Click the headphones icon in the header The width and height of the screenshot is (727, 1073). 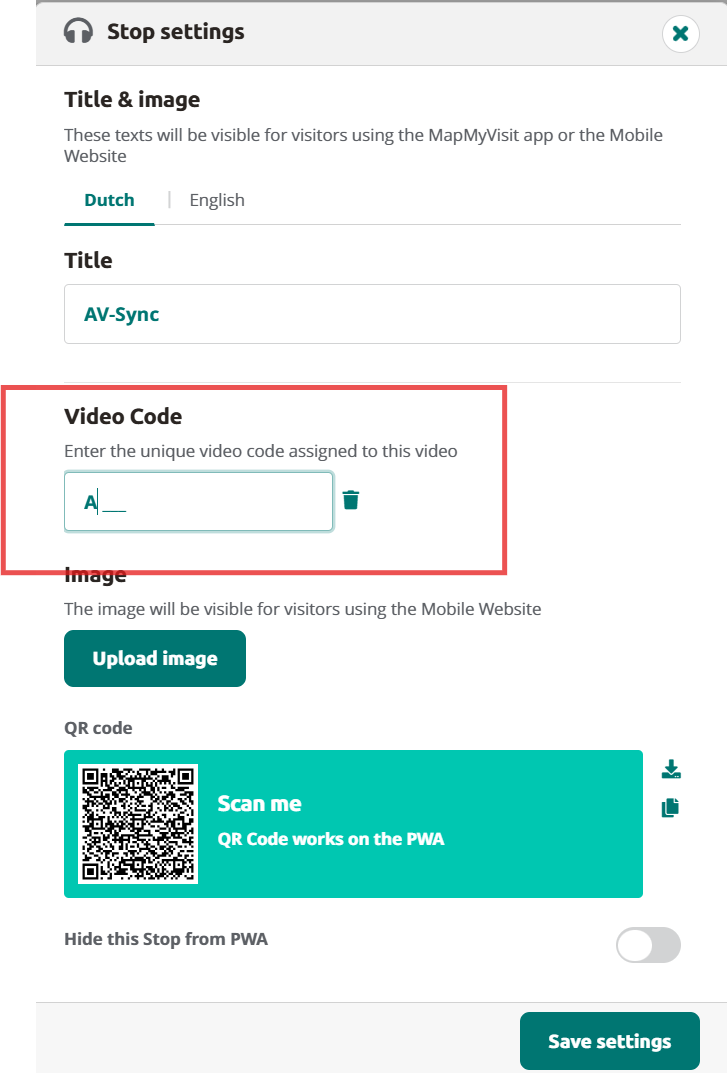pos(78,31)
